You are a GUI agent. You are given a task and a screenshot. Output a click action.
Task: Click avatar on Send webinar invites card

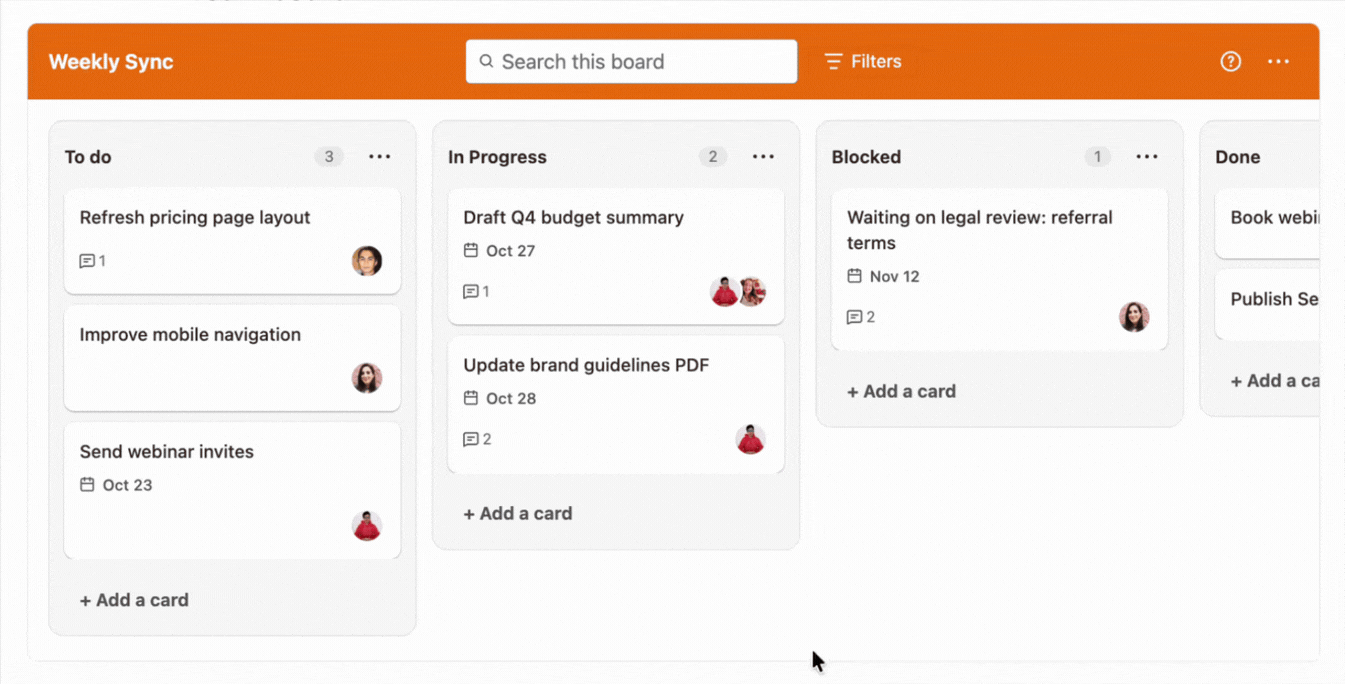pyautogui.click(x=367, y=526)
